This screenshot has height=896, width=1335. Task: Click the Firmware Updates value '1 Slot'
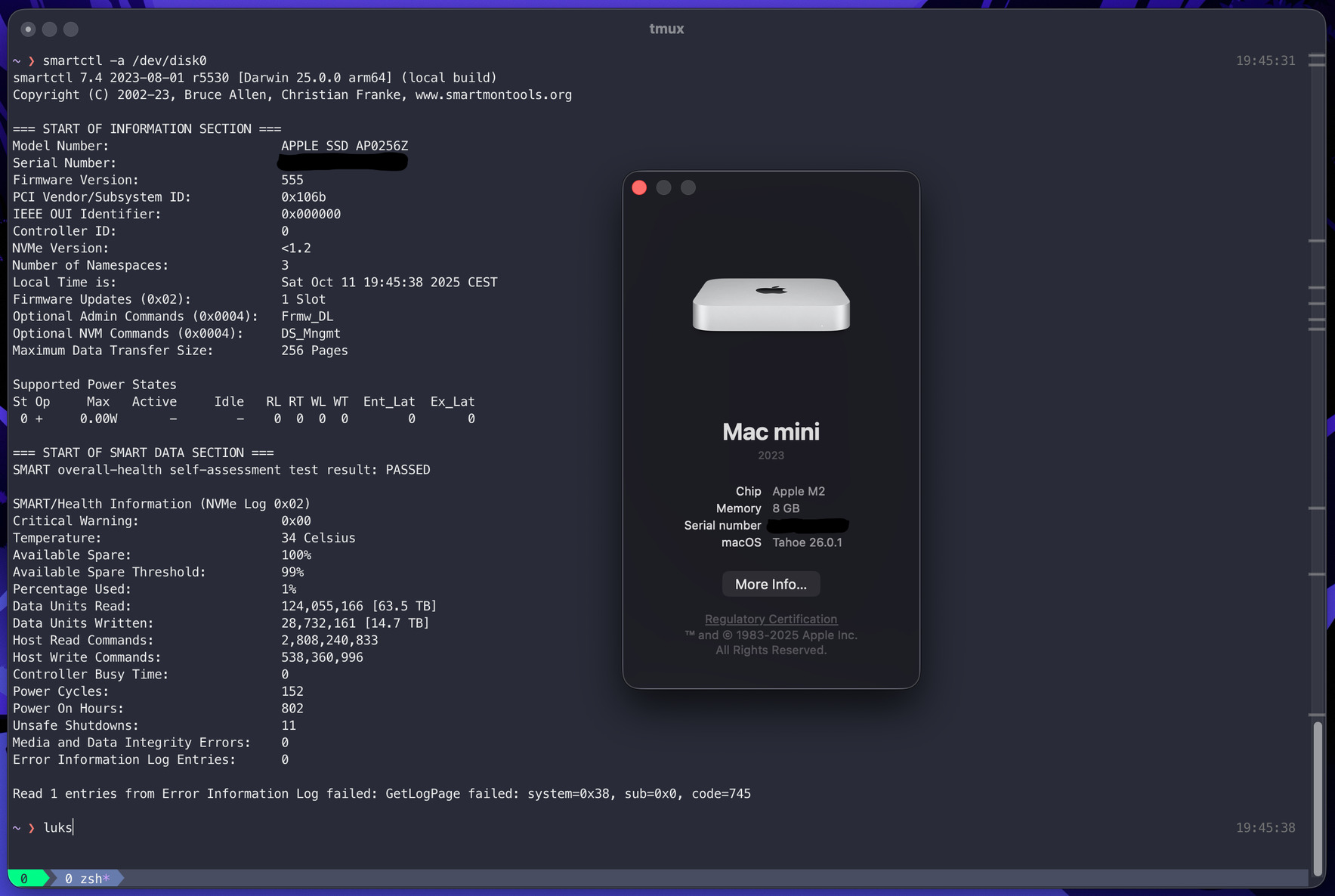304,299
